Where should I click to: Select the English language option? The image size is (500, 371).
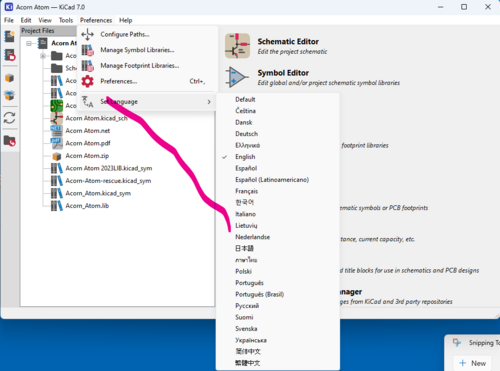pyautogui.click(x=278, y=157)
